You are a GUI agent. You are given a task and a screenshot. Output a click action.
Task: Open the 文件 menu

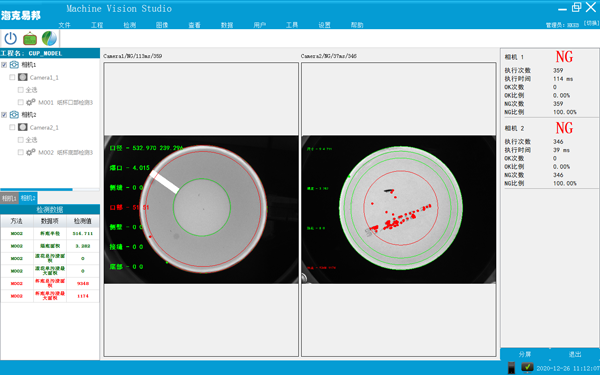pos(64,25)
